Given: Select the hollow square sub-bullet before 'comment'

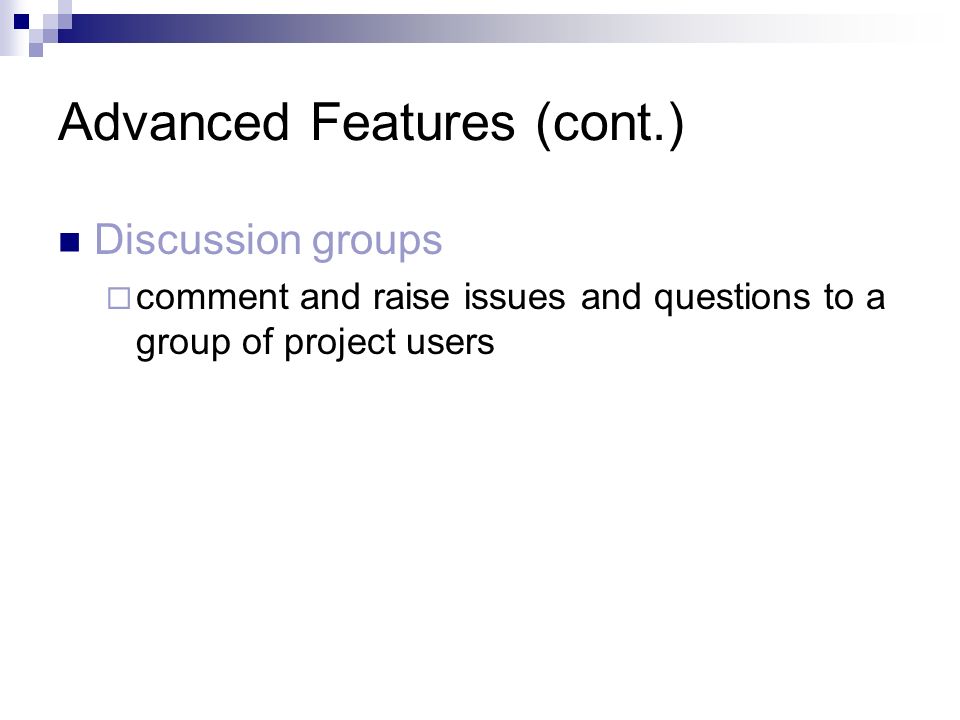Looking at the screenshot, I should (x=119, y=298).
